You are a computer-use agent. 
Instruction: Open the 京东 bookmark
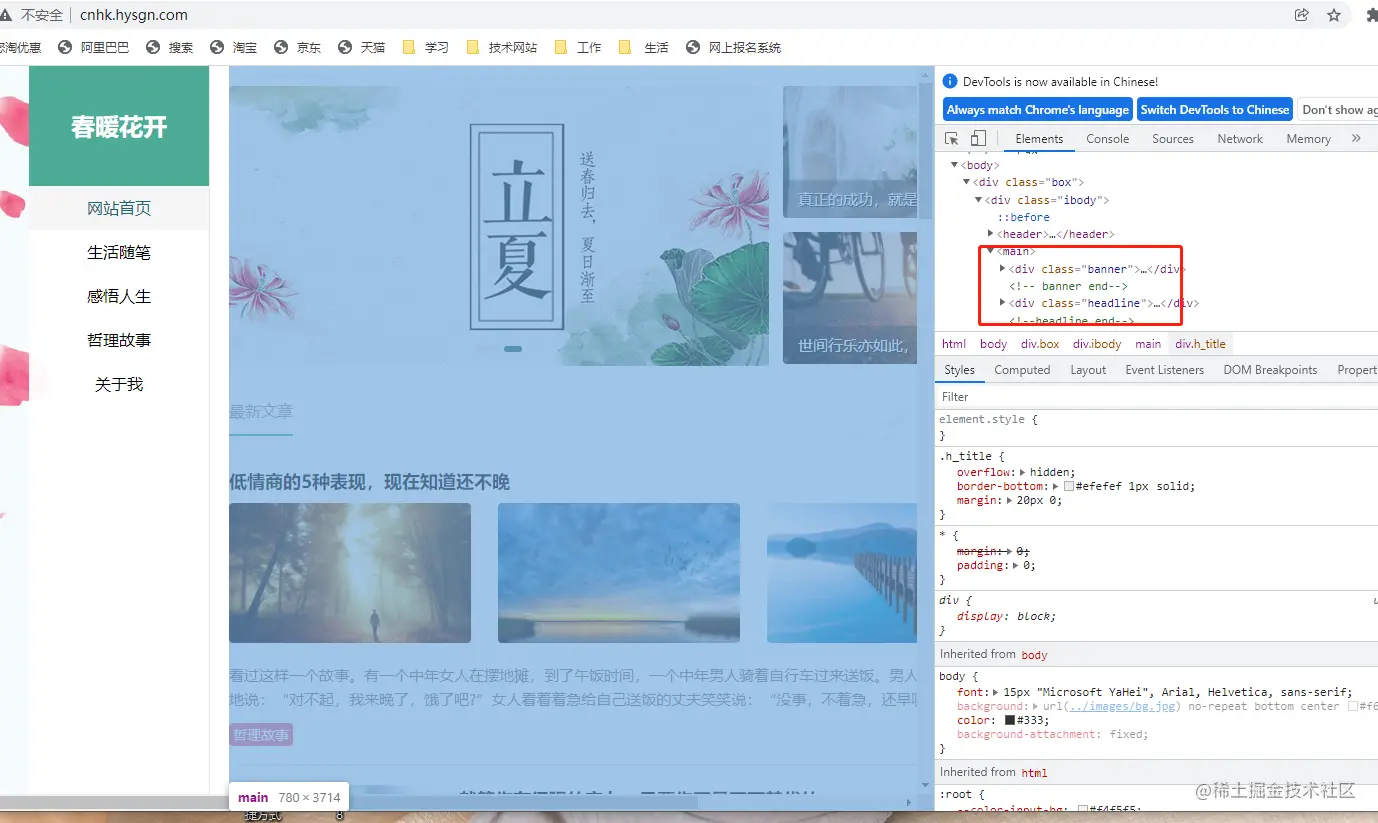(x=298, y=47)
